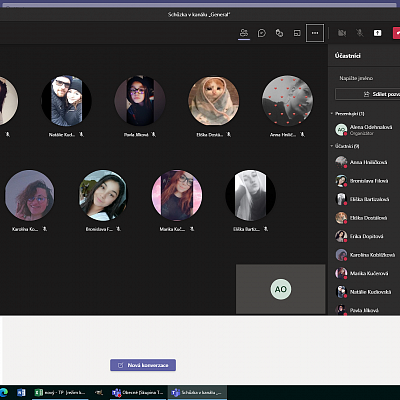400x400 pixels.
Task: Toggle the microphone mute state
Action: (x=360, y=33)
